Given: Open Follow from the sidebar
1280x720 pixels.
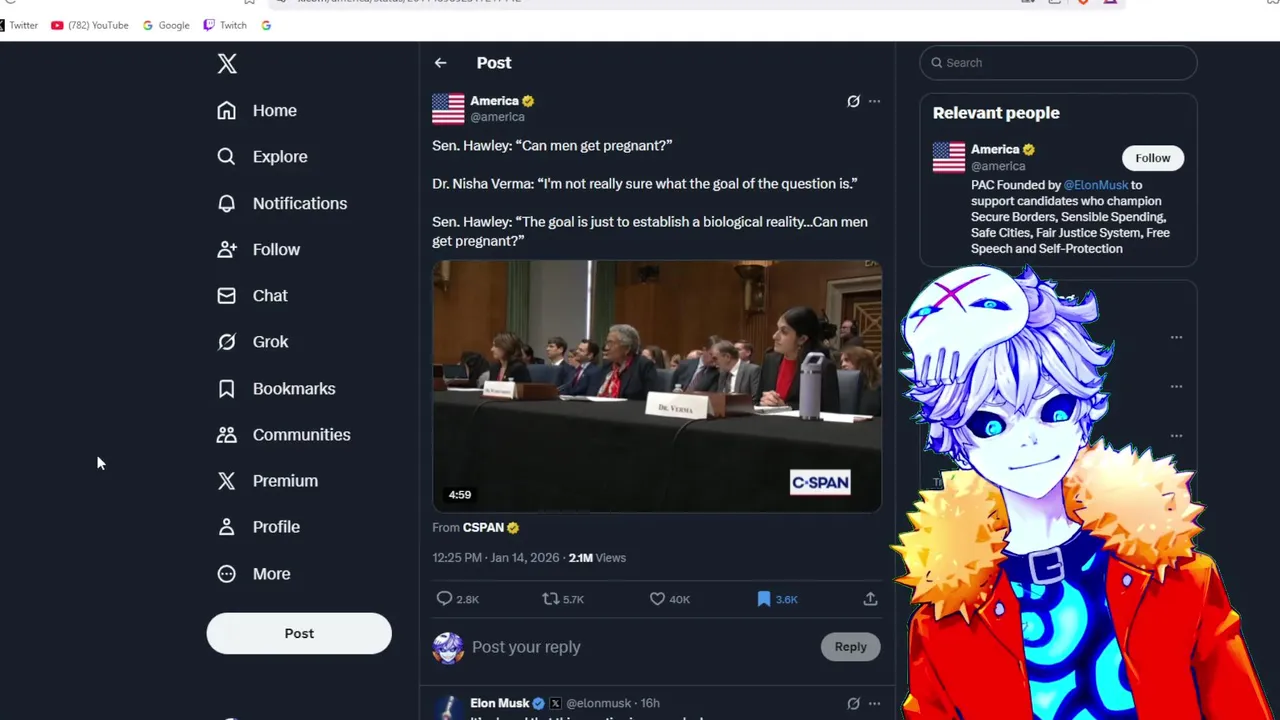Looking at the screenshot, I should coord(258,249).
